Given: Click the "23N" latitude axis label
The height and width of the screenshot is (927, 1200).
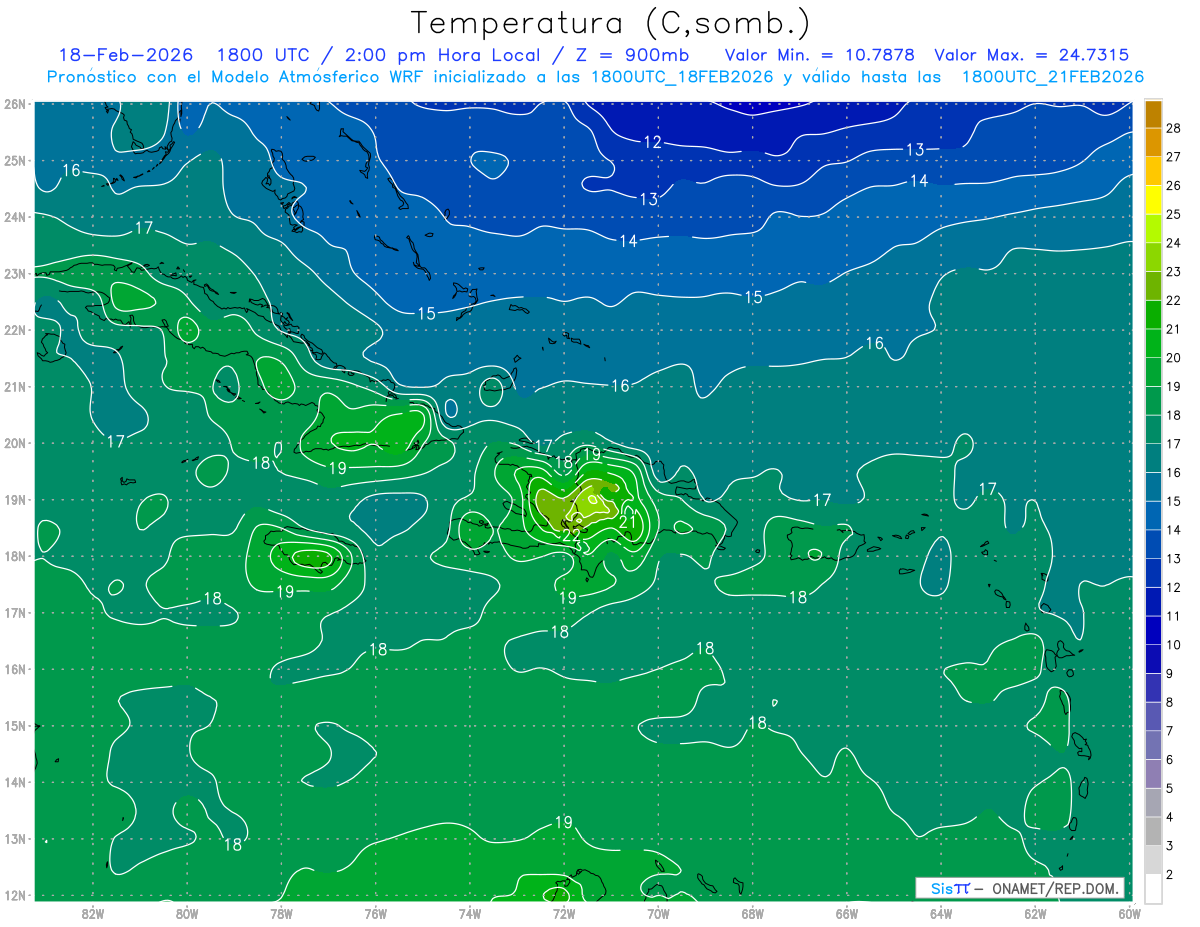Looking at the screenshot, I should tap(15, 273).
